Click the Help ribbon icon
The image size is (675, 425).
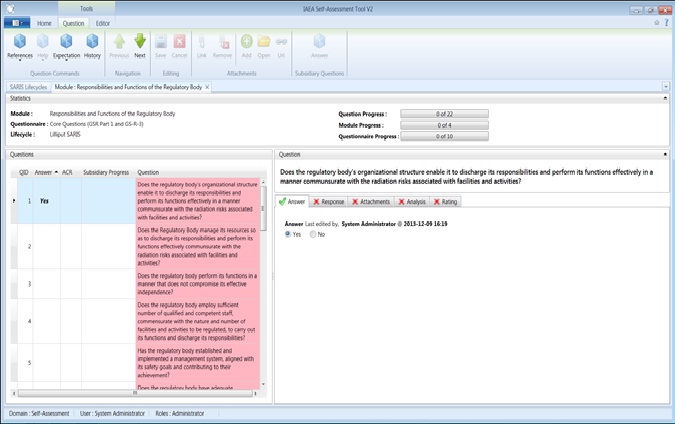[43, 46]
